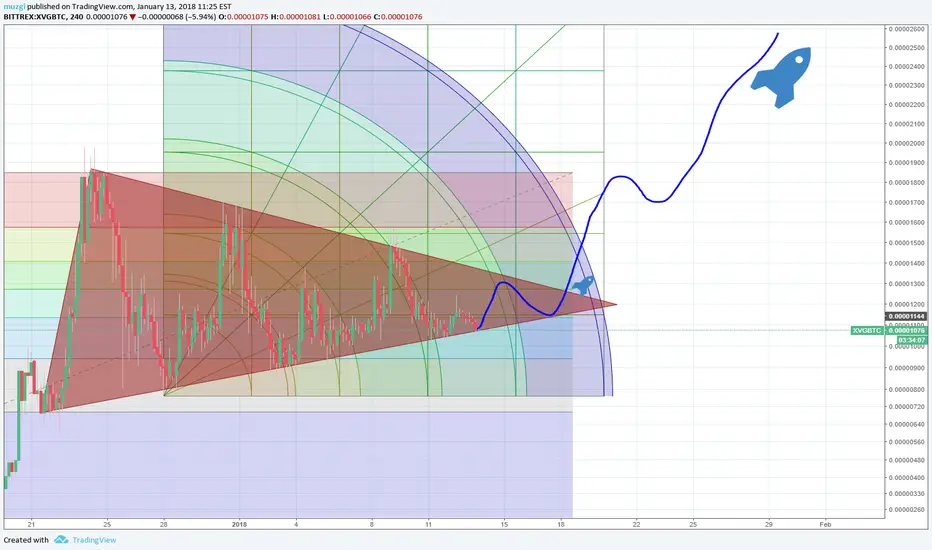The image size is (932, 550).
Task: Click the red down-triangle change indicator
Action: 133,17
